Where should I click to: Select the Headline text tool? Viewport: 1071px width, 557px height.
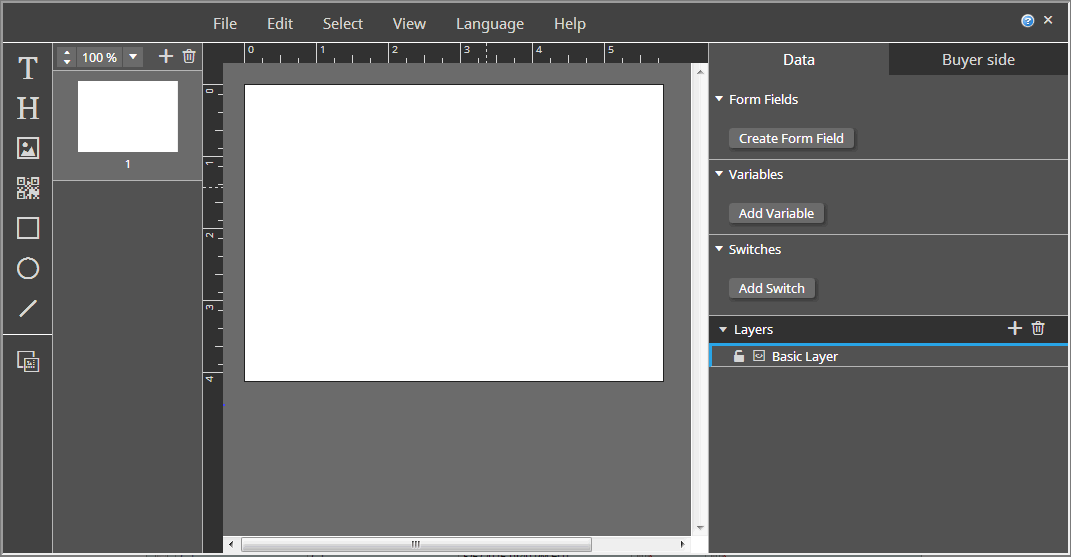click(x=28, y=109)
